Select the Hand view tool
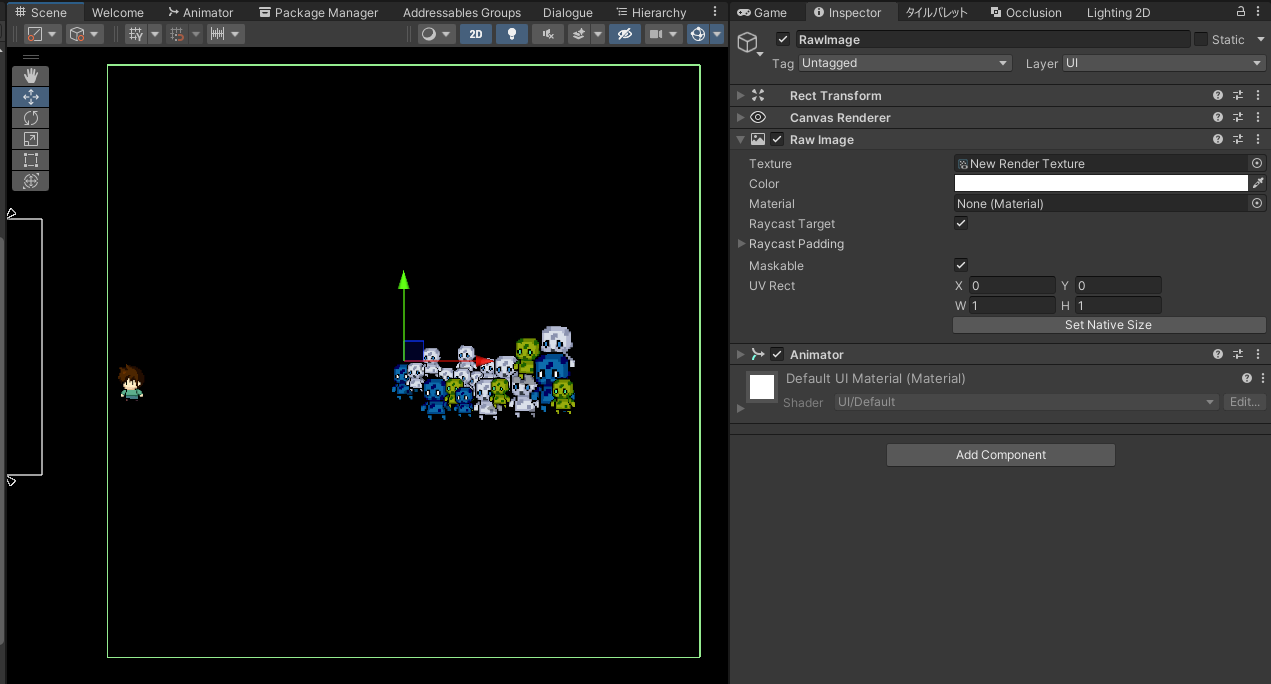 point(31,75)
